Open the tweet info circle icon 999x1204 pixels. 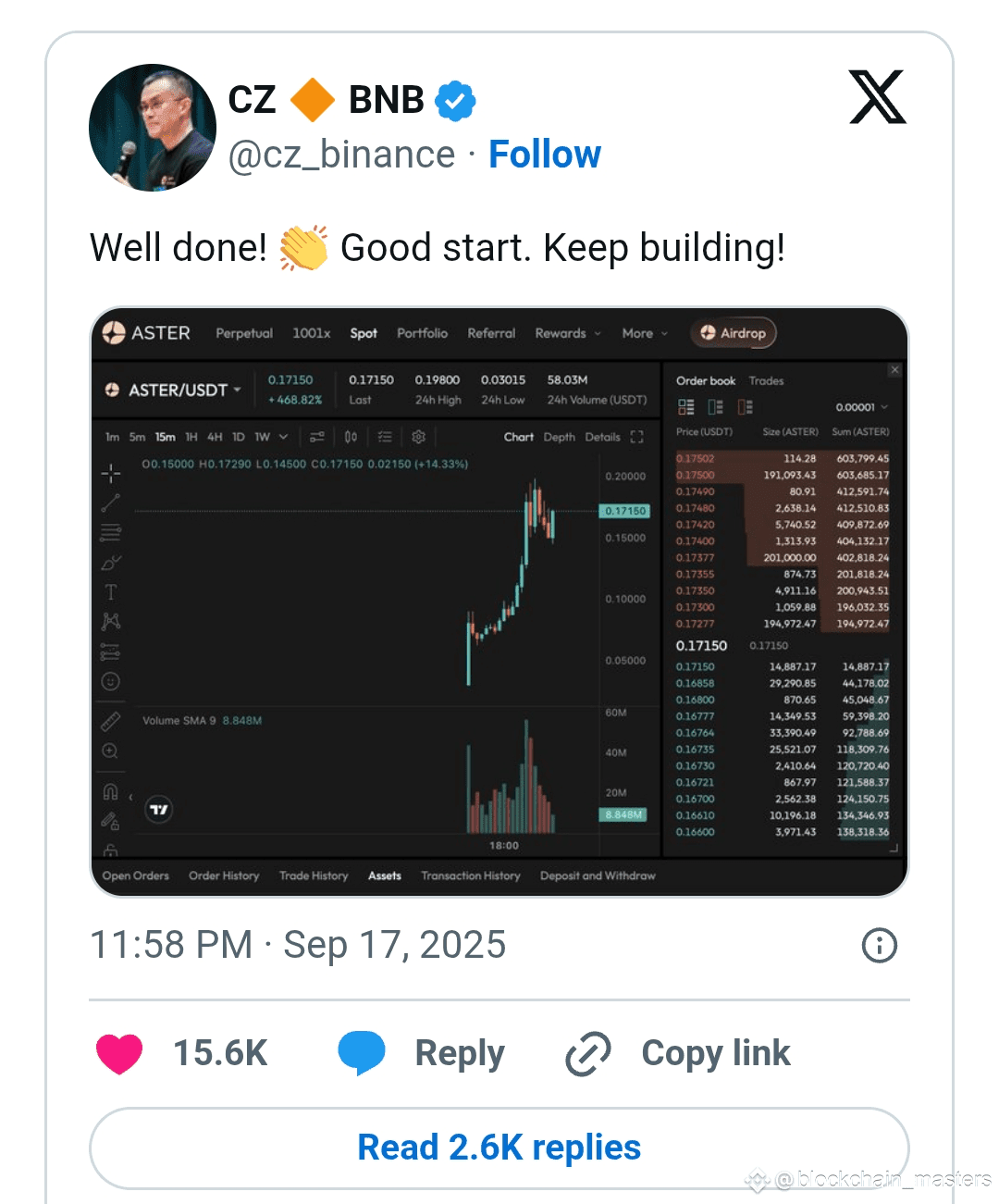[x=879, y=945]
